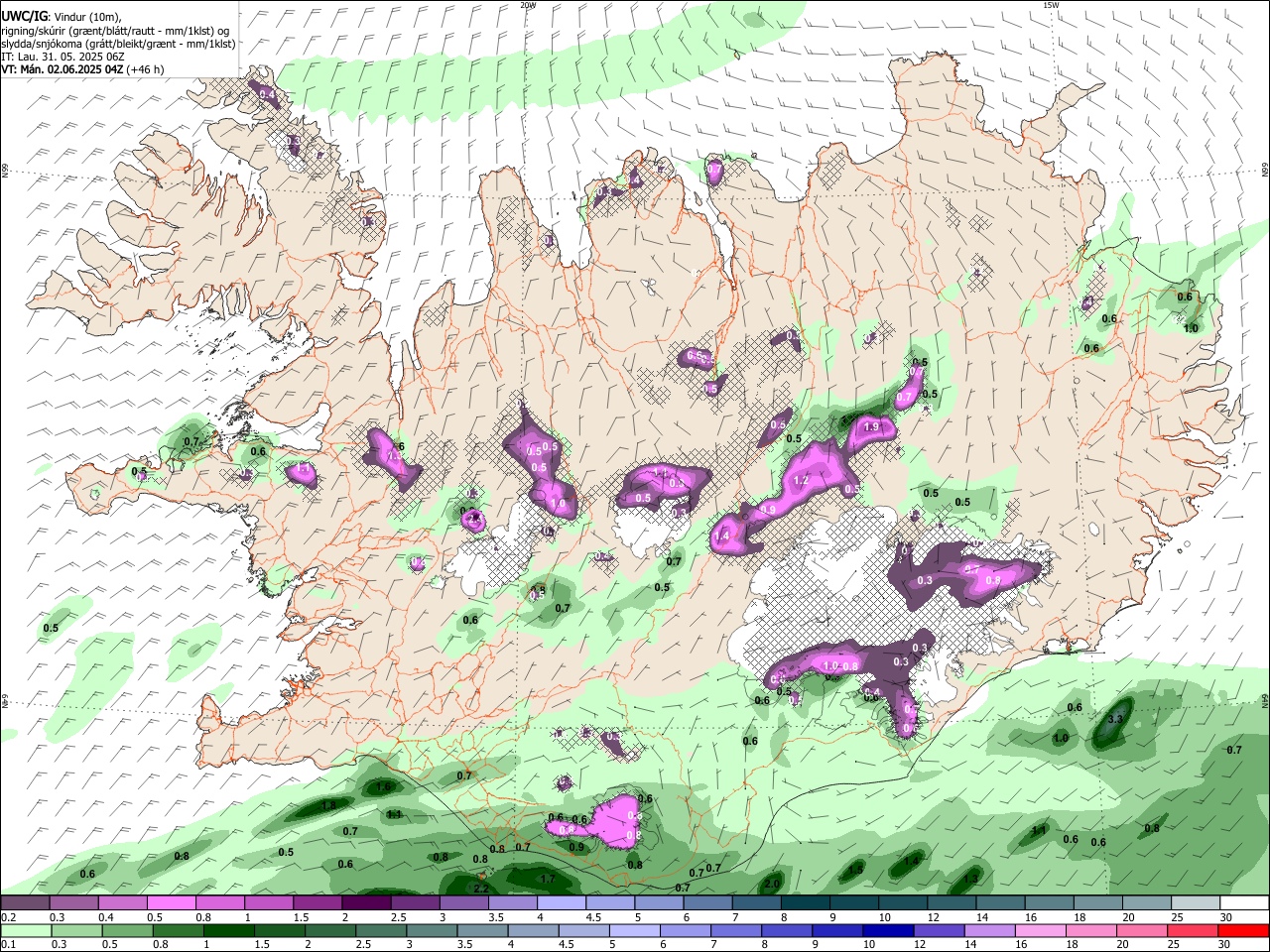The height and width of the screenshot is (952, 1270).
Task: Click the dark teal snow swatch labeled 8
Action: click(x=806, y=903)
